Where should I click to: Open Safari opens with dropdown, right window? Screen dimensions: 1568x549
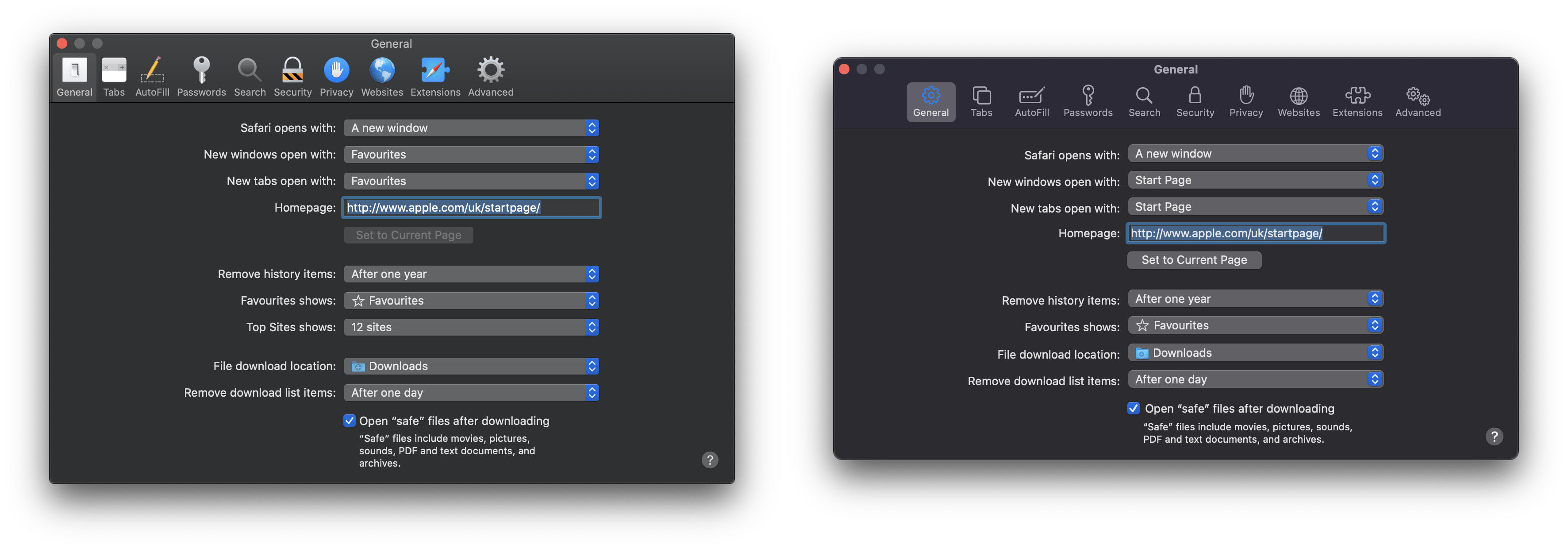1255,154
